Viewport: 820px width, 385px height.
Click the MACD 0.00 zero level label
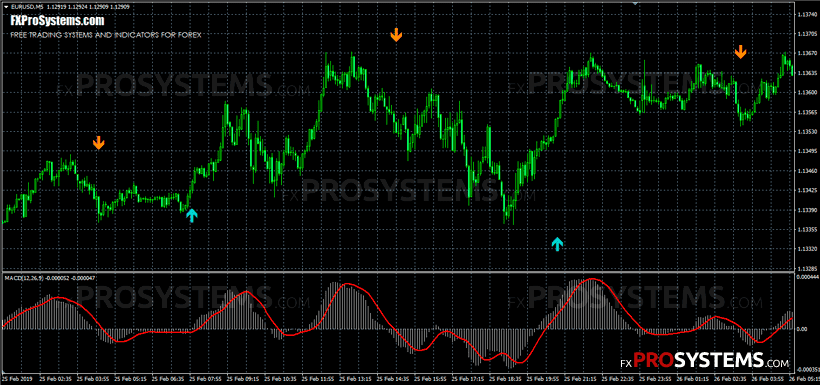click(802, 329)
